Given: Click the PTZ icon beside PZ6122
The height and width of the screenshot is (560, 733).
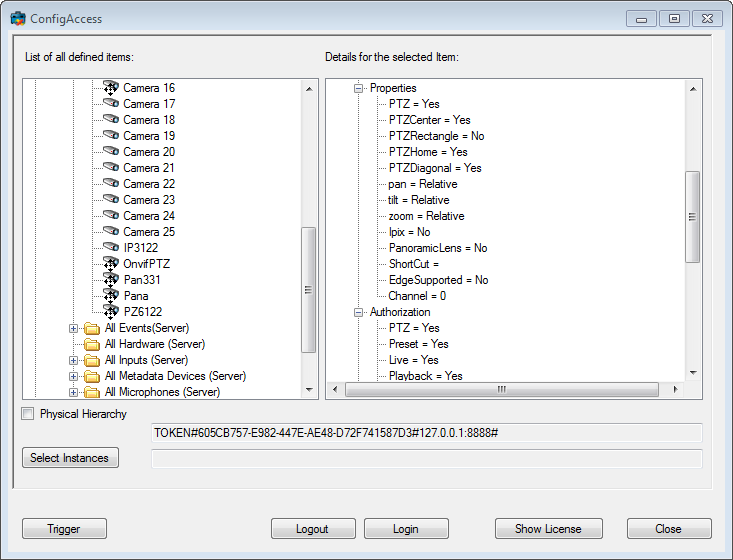Looking at the screenshot, I should tap(111, 312).
